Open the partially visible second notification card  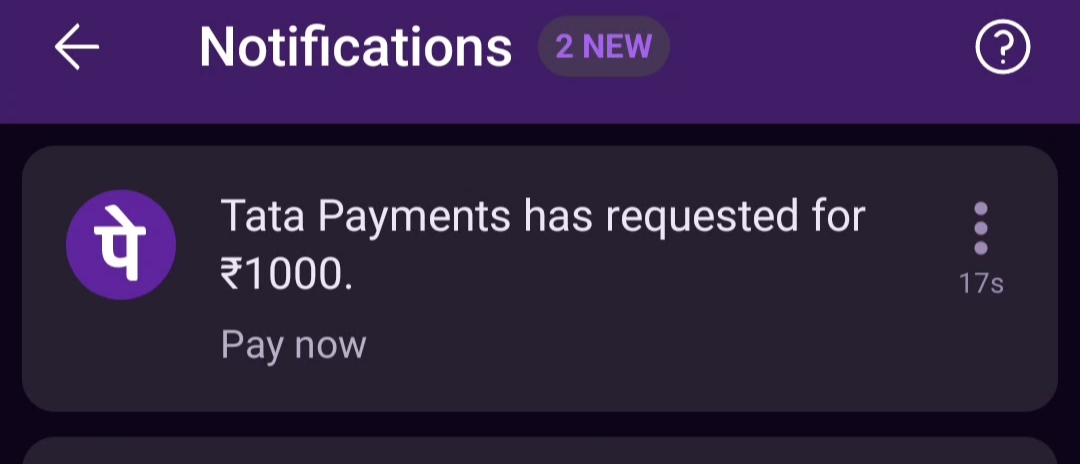[540, 452]
